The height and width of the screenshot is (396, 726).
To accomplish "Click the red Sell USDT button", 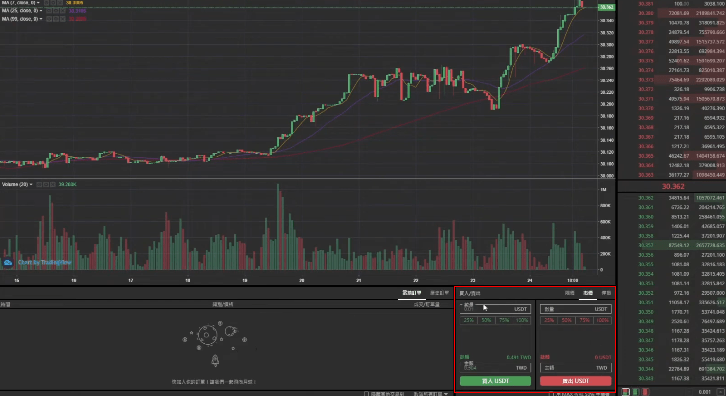I will coord(576,381).
